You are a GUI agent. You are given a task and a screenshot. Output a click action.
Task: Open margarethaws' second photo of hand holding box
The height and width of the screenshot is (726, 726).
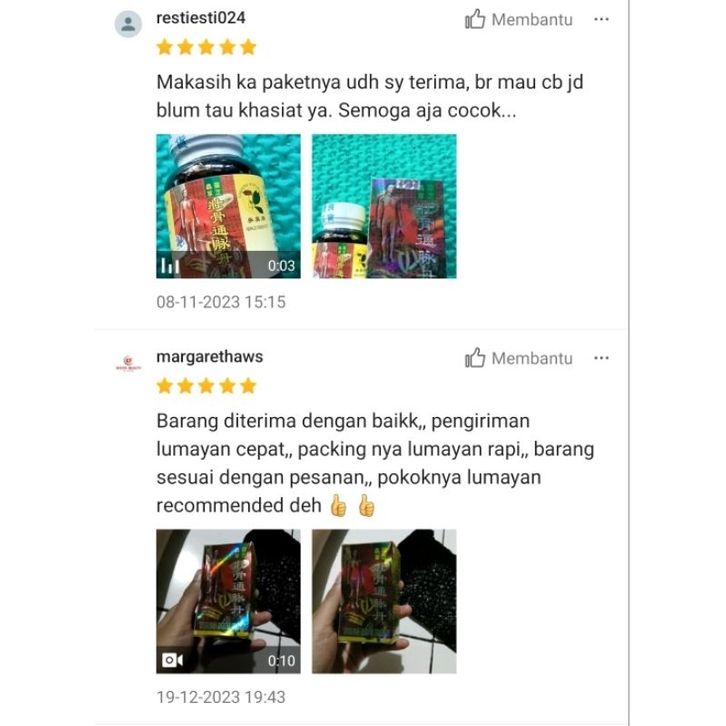(x=384, y=601)
